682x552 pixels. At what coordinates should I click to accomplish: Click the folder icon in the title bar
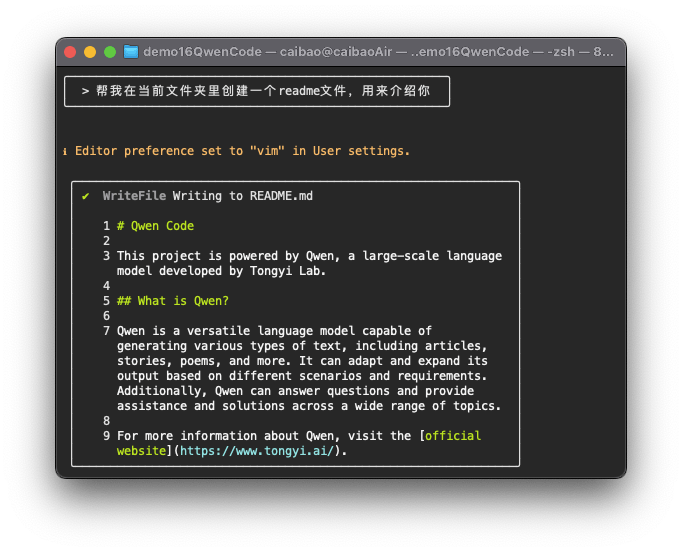point(130,51)
